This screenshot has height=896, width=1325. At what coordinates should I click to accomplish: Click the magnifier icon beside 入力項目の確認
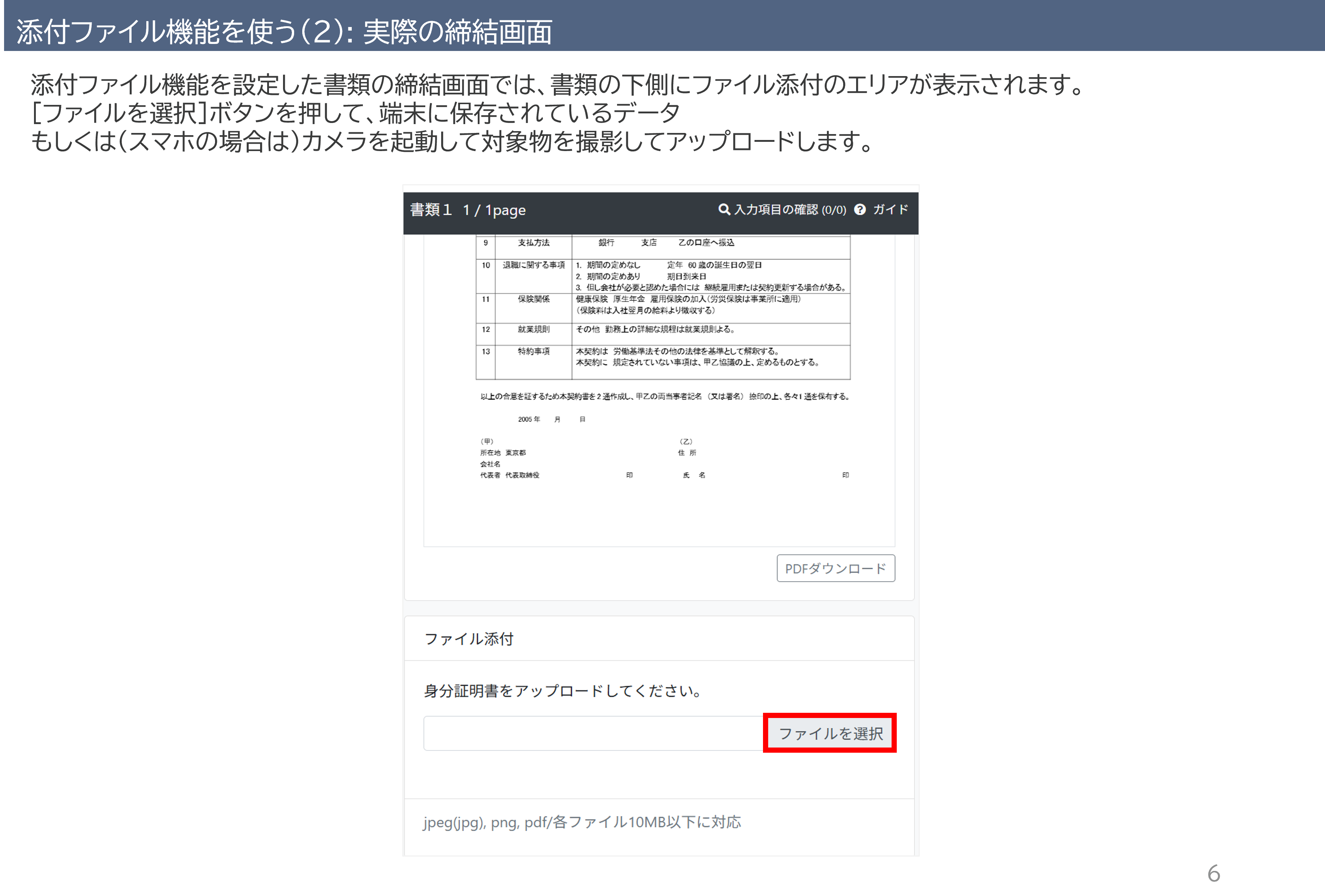tap(723, 209)
